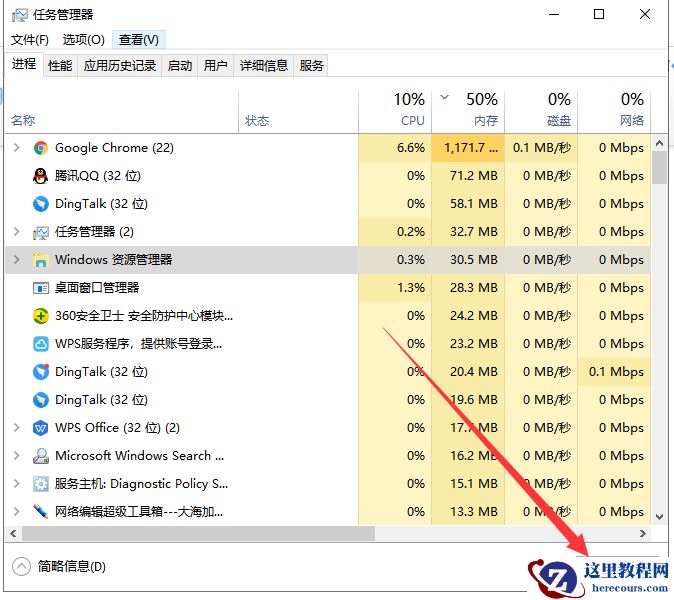
Task: Click the Microsoft Windows Search icon
Action: coord(41,456)
